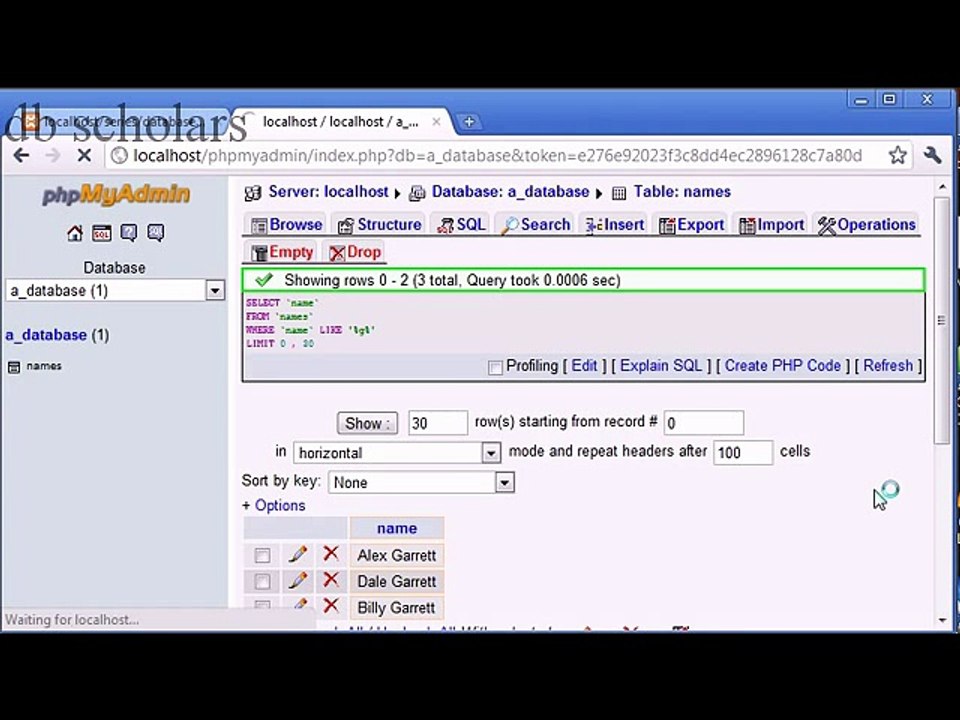Delete the Dale Garrett row
The image size is (960, 720).
click(331, 580)
